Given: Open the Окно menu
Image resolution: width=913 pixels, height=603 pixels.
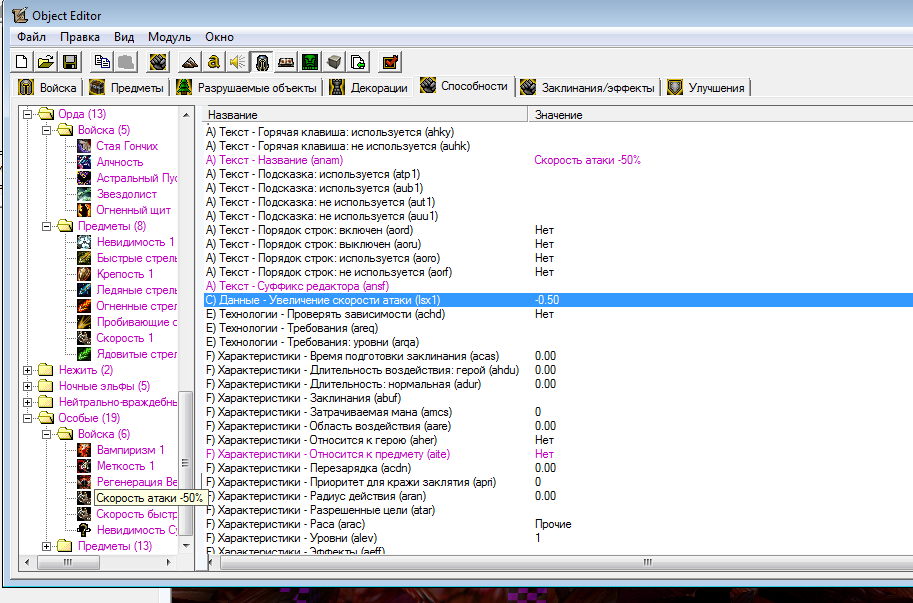Looking at the screenshot, I should click(220, 37).
